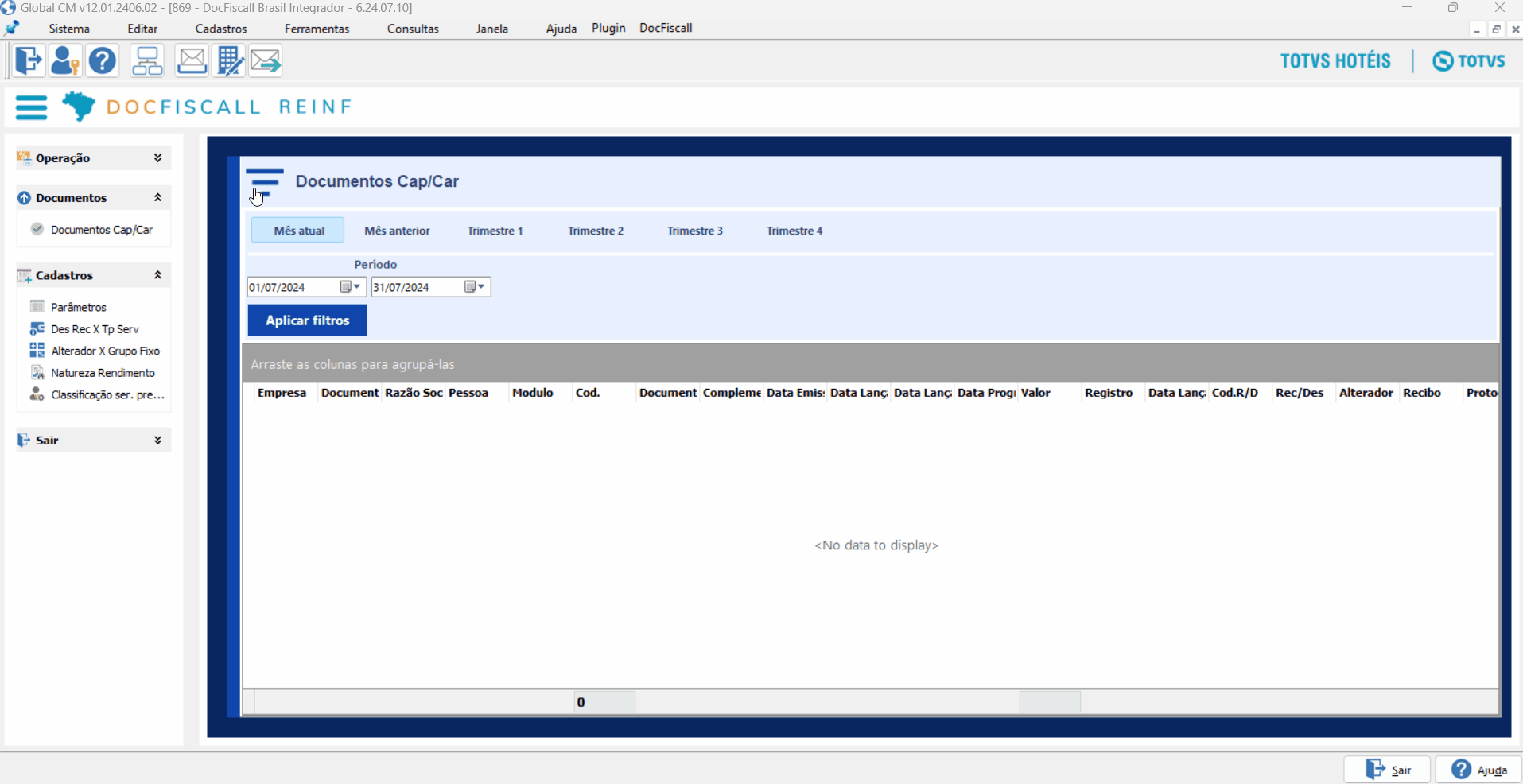This screenshot has width=1523, height=784.
Task: Open the Cadastros menu in menu bar
Action: (x=221, y=29)
